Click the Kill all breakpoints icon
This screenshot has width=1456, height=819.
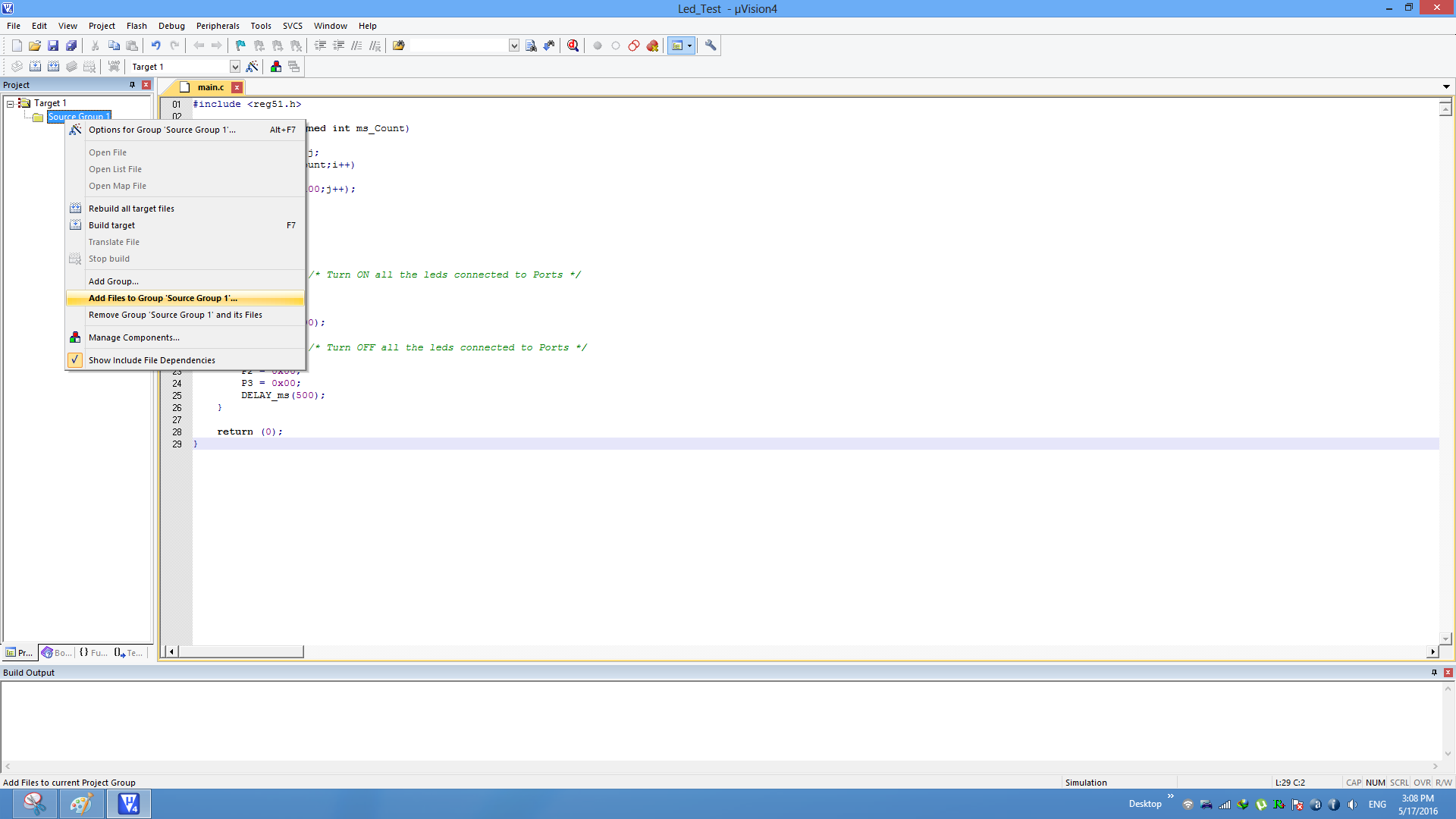(x=652, y=45)
